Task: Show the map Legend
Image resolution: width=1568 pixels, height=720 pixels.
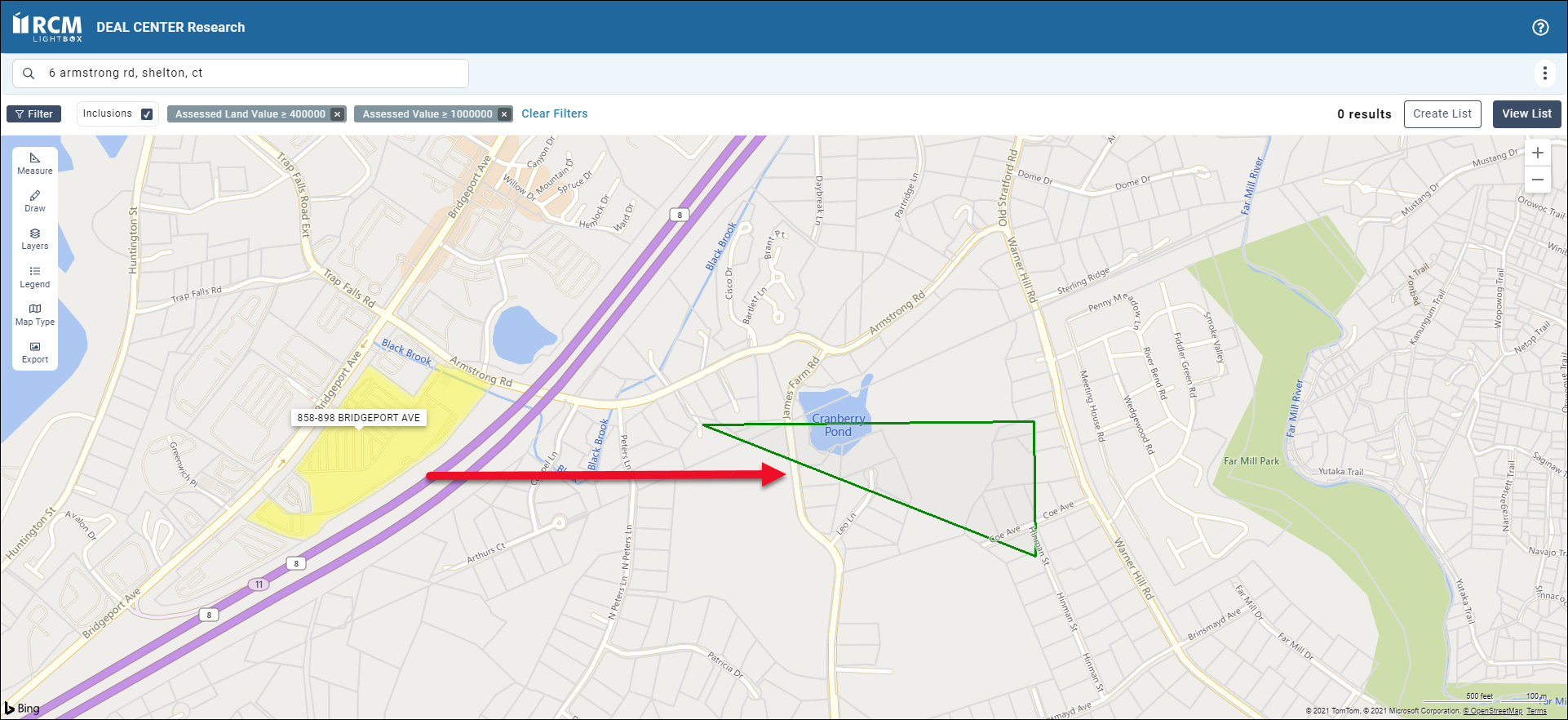Action: point(35,277)
